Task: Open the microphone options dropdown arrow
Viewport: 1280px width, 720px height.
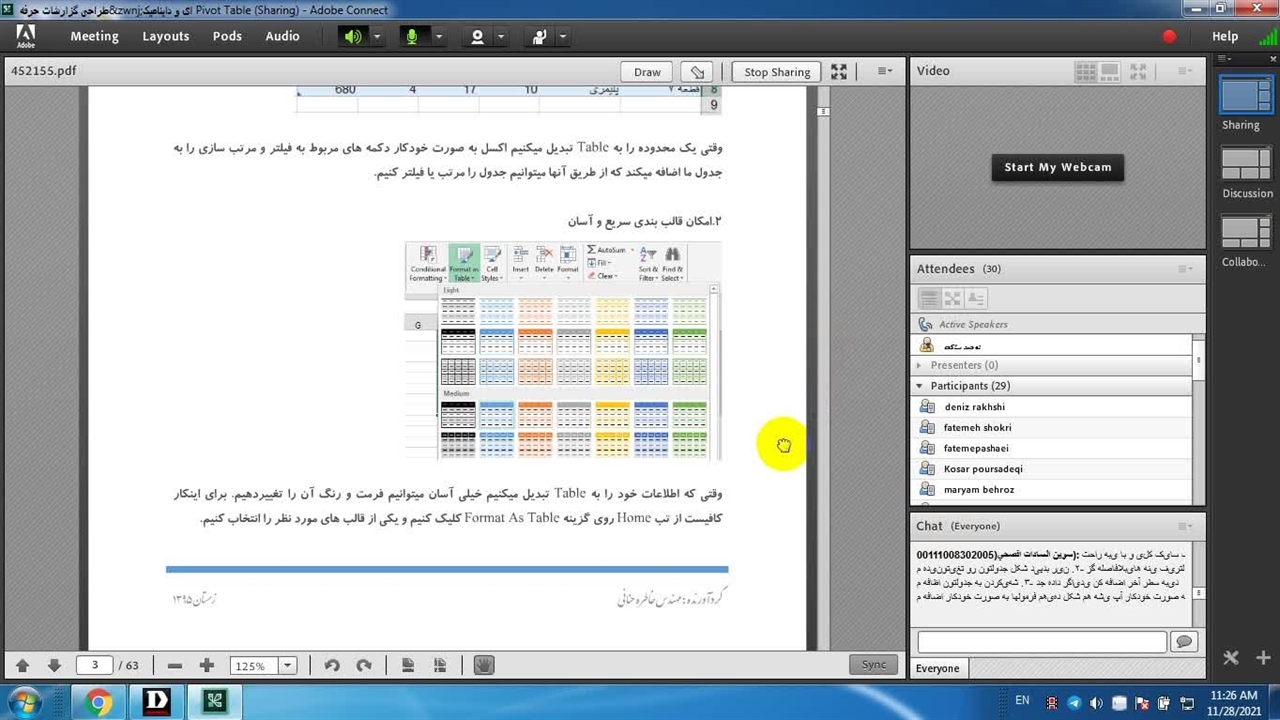Action: coord(438,37)
